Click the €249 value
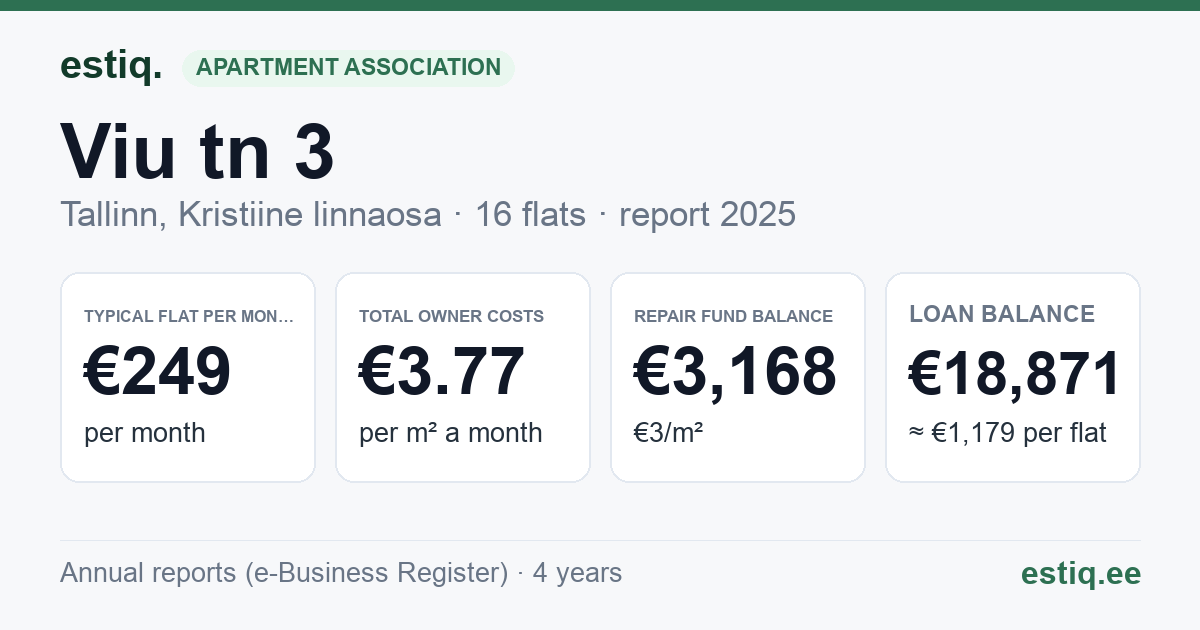 [x=158, y=372]
